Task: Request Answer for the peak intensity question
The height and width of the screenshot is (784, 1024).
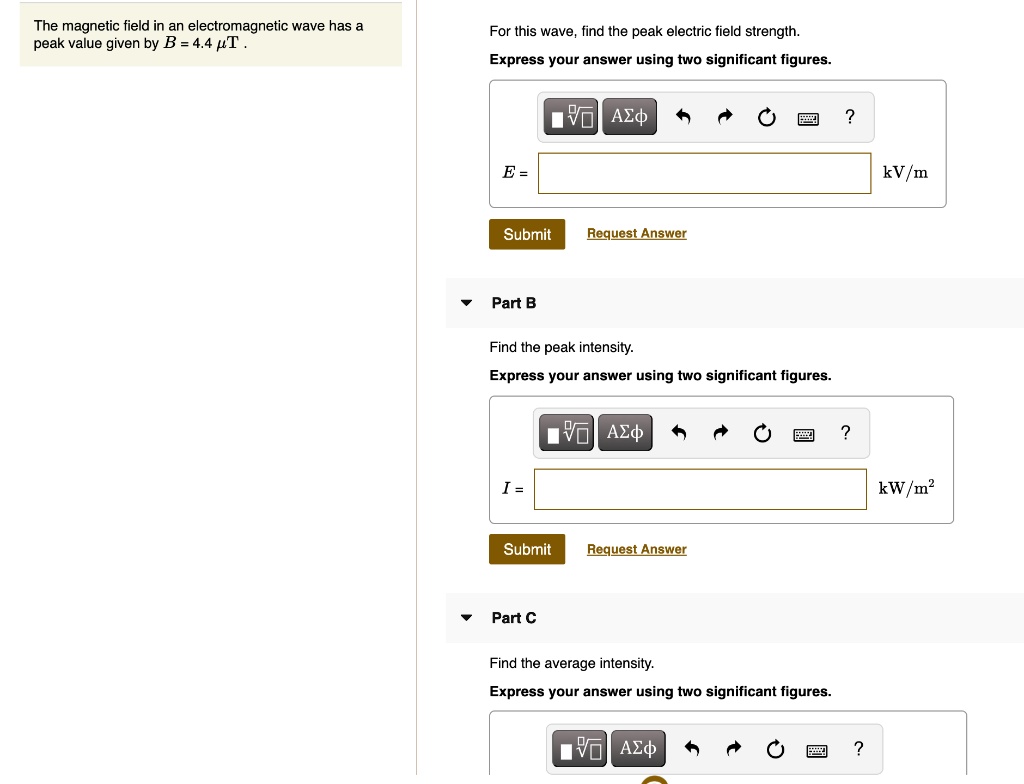Action: tap(637, 549)
